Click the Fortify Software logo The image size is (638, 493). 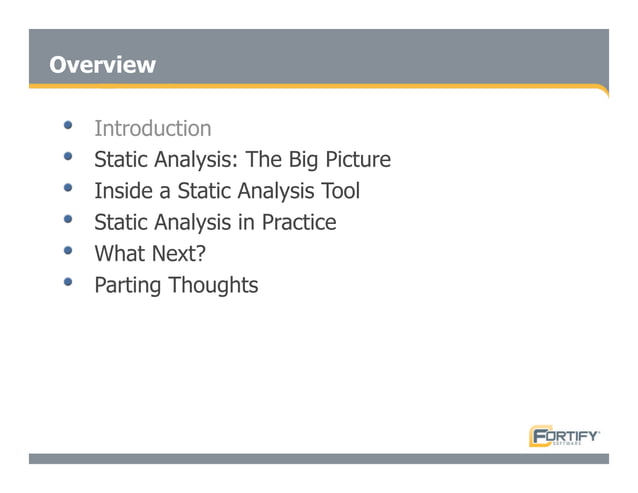click(x=564, y=436)
